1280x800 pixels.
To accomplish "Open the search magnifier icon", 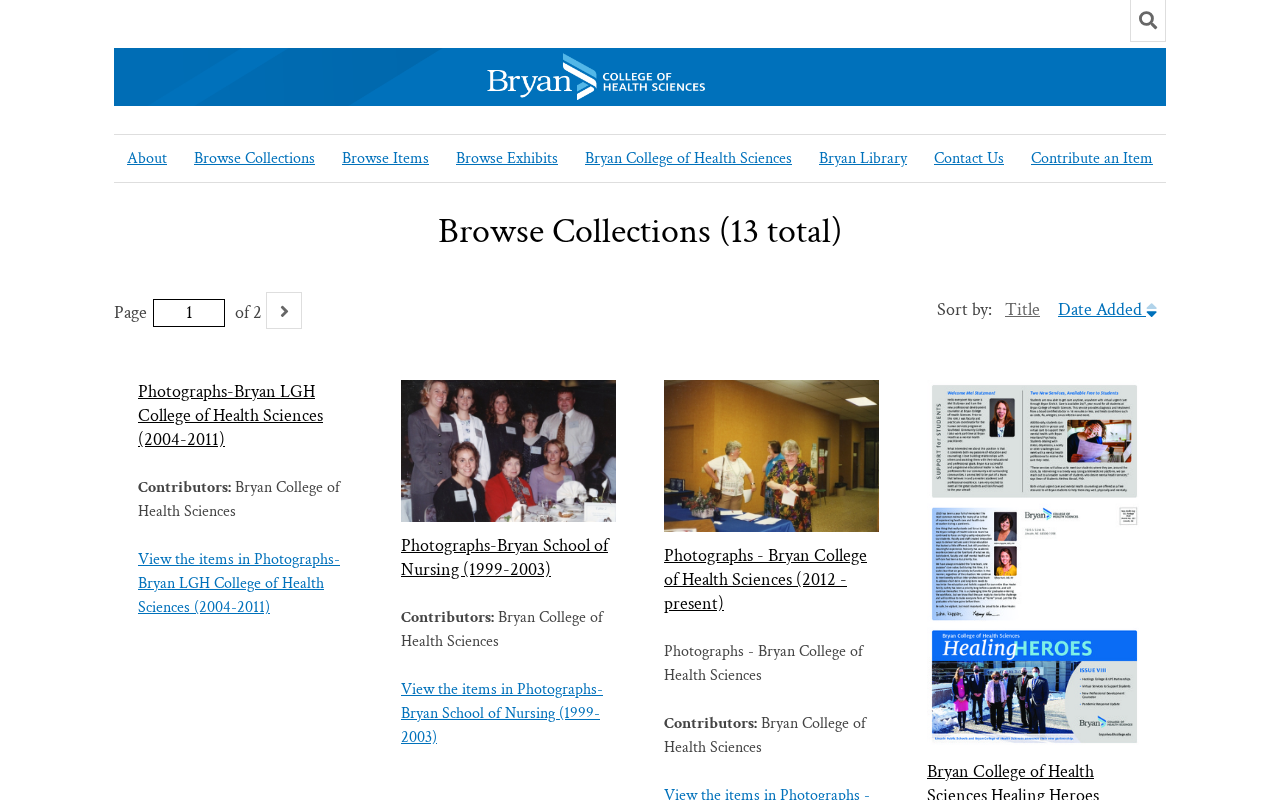I will coord(1148,20).
